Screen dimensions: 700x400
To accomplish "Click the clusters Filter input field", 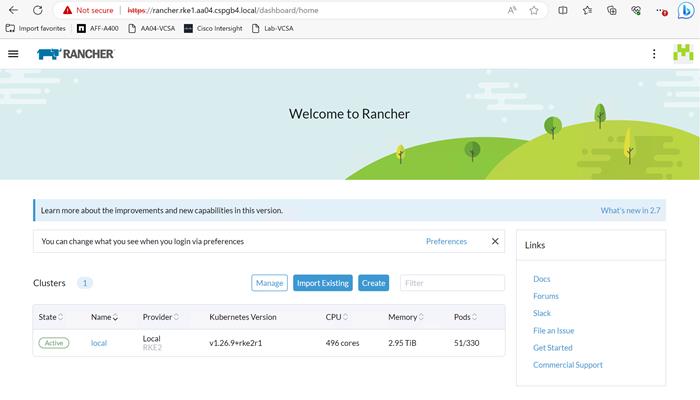I will point(452,283).
